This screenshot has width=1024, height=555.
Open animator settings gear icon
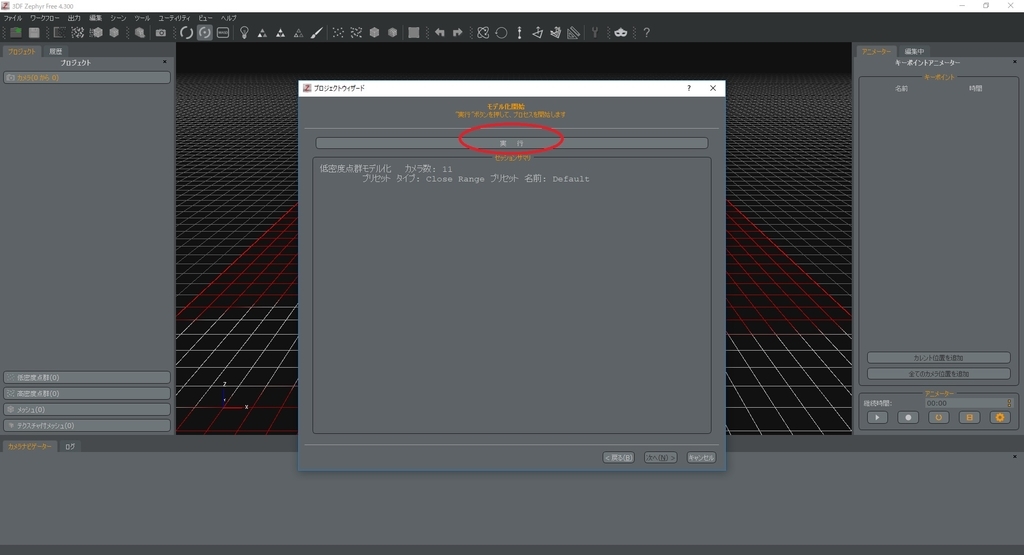(1000, 418)
